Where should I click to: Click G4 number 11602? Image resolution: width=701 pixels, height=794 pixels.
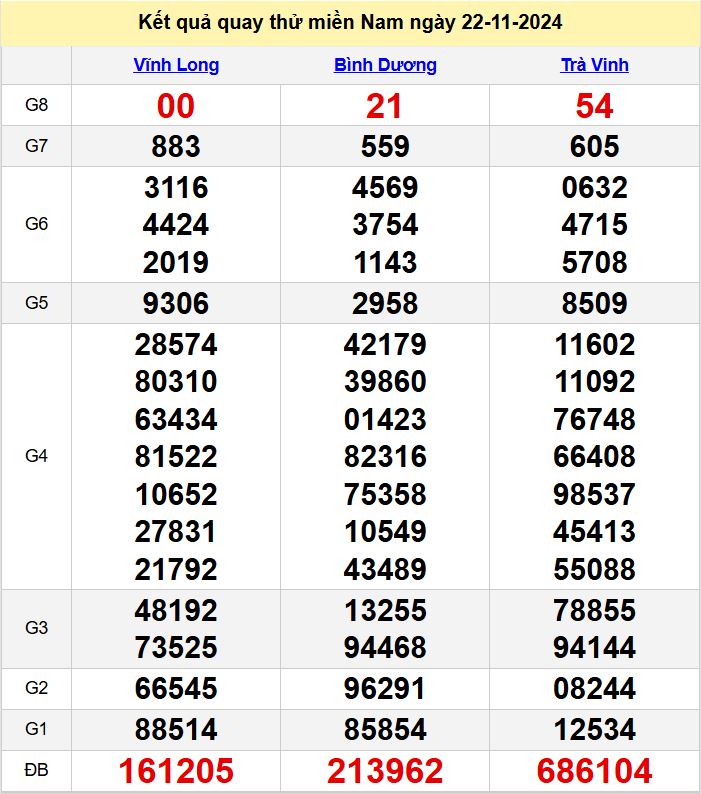pyautogui.click(x=594, y=344)
